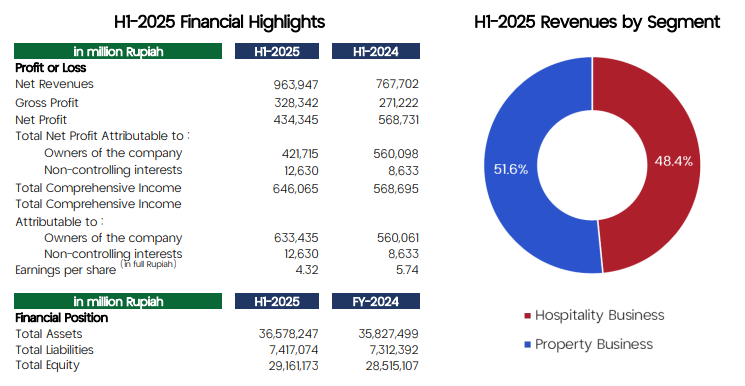
Task: Click the blue Property Business legend swatch
Action: tap(527, 345)
